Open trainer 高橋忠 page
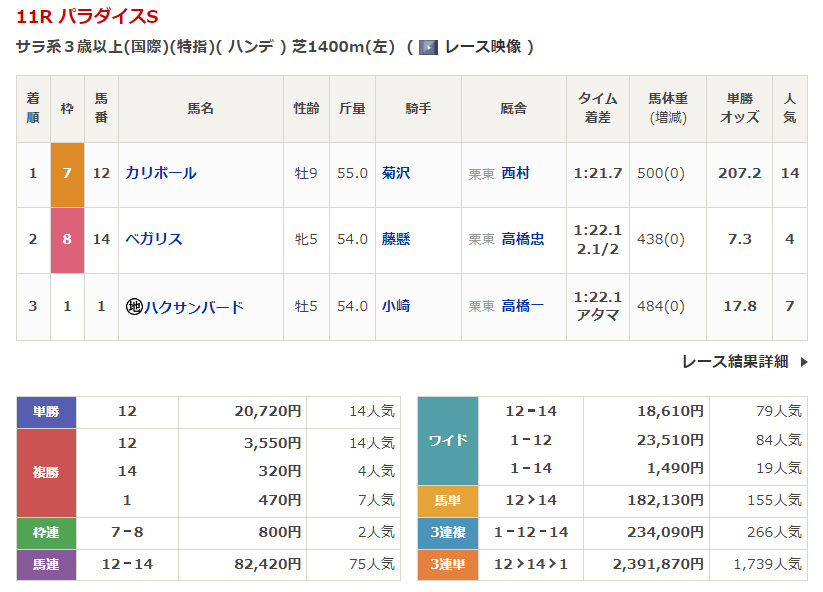Image resolution: width=823 pixels, height=592 pixels. tap(523, 239)
